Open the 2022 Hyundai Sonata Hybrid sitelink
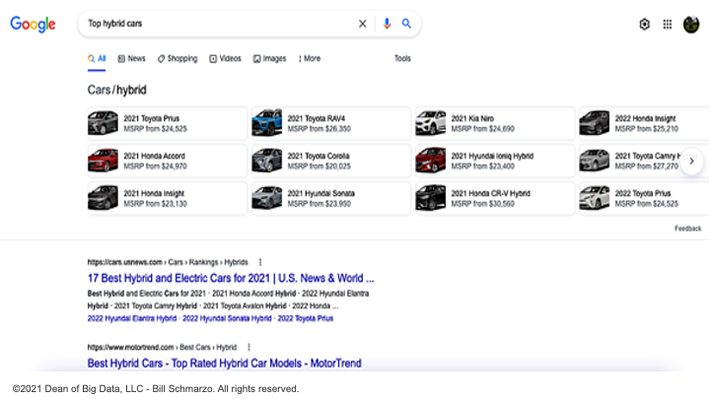The image size is (710, 399). (x=227, y=318)
